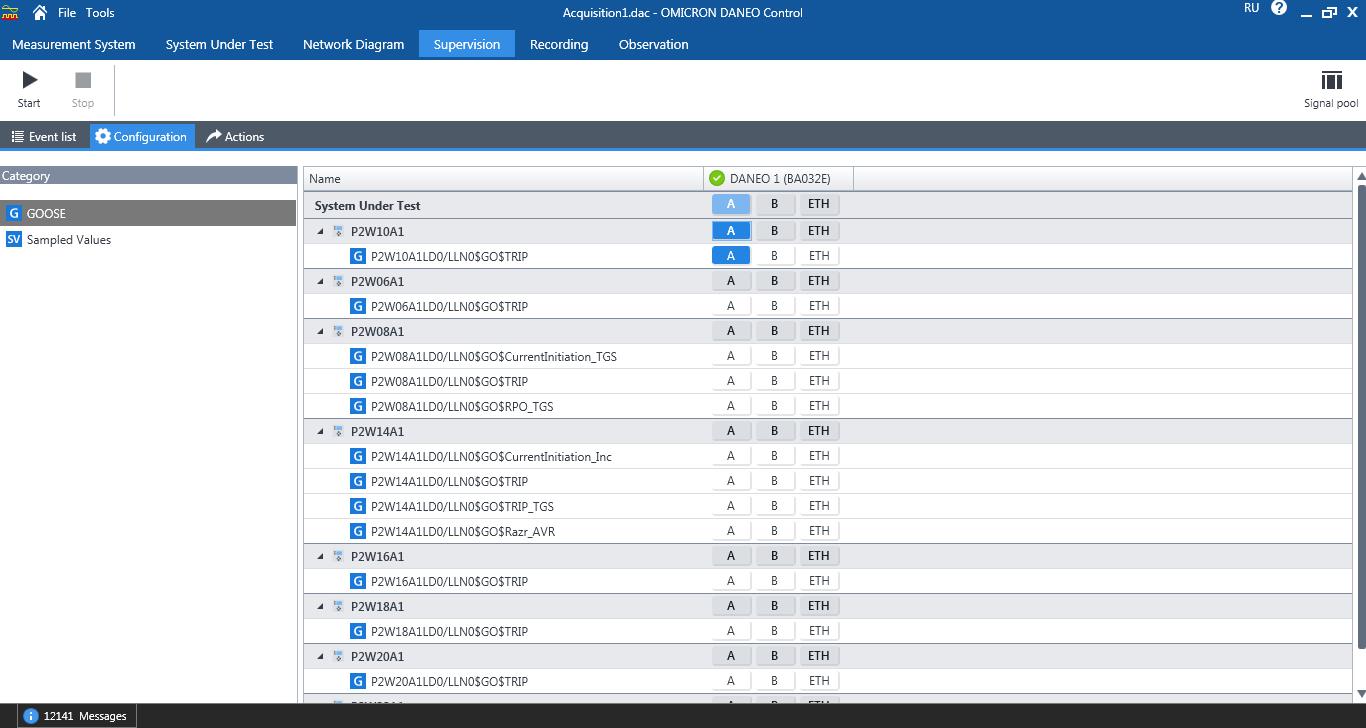Toggle port B for P2W14A1 Razr_AVR GOOSE
Image resolution: width=1366 pixels, height=728 pixels.
[774, 531]
